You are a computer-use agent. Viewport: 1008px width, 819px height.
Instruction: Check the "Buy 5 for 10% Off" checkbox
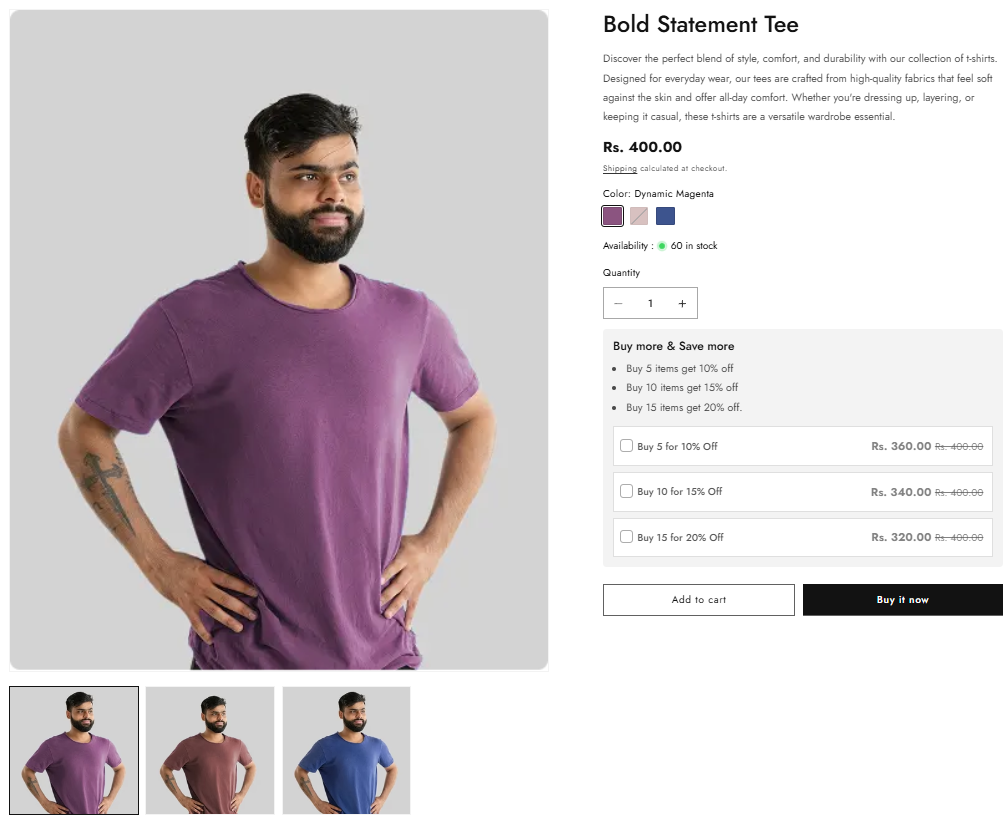click(627, 446)
